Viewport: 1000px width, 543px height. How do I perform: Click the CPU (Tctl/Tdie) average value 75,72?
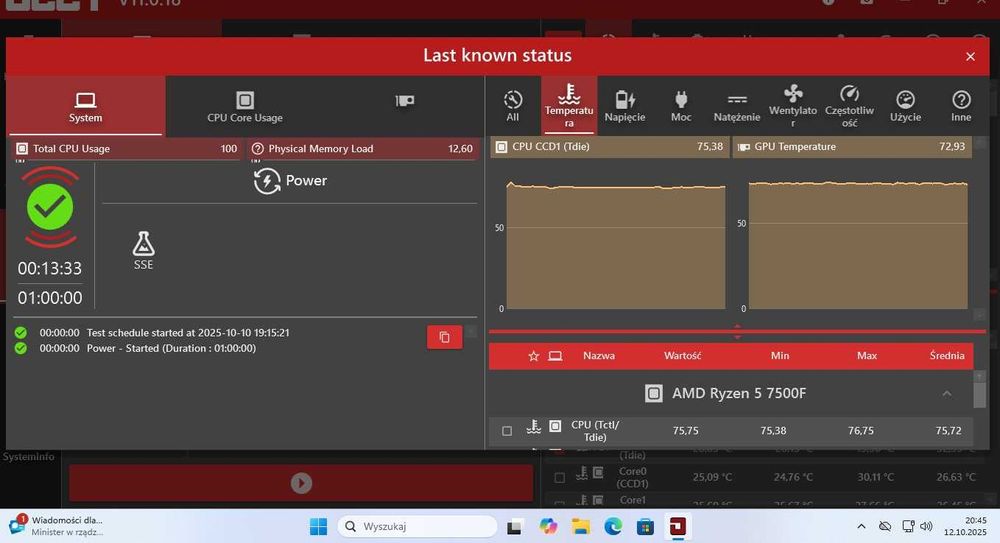[948, 431]
